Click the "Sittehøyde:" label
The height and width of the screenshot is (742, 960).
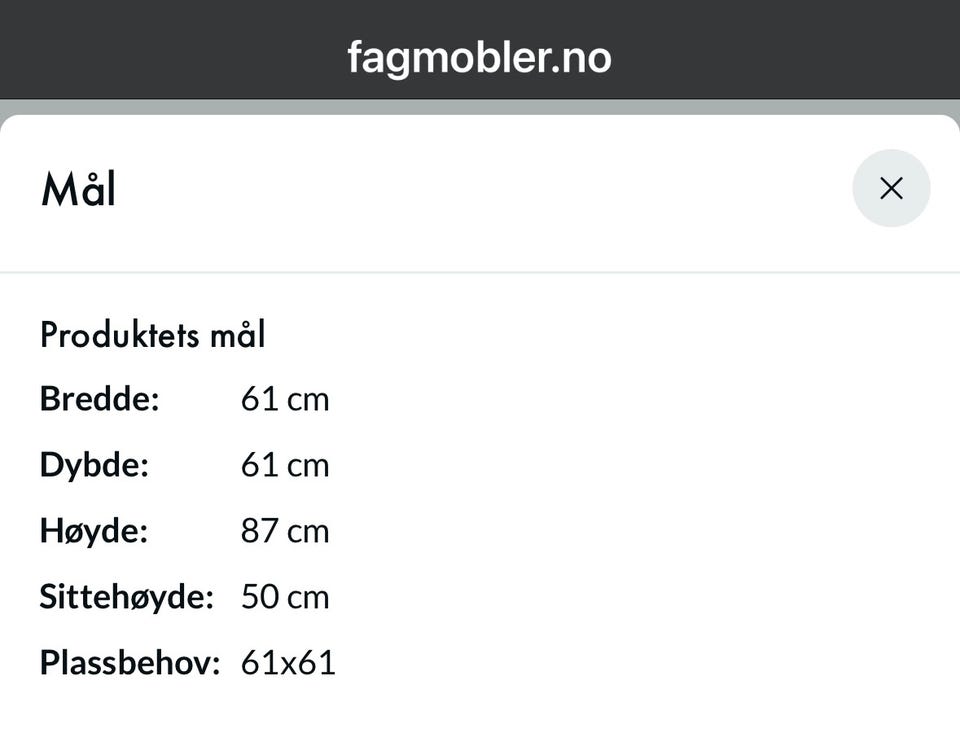pyautogui.click(x=127, y=597)
